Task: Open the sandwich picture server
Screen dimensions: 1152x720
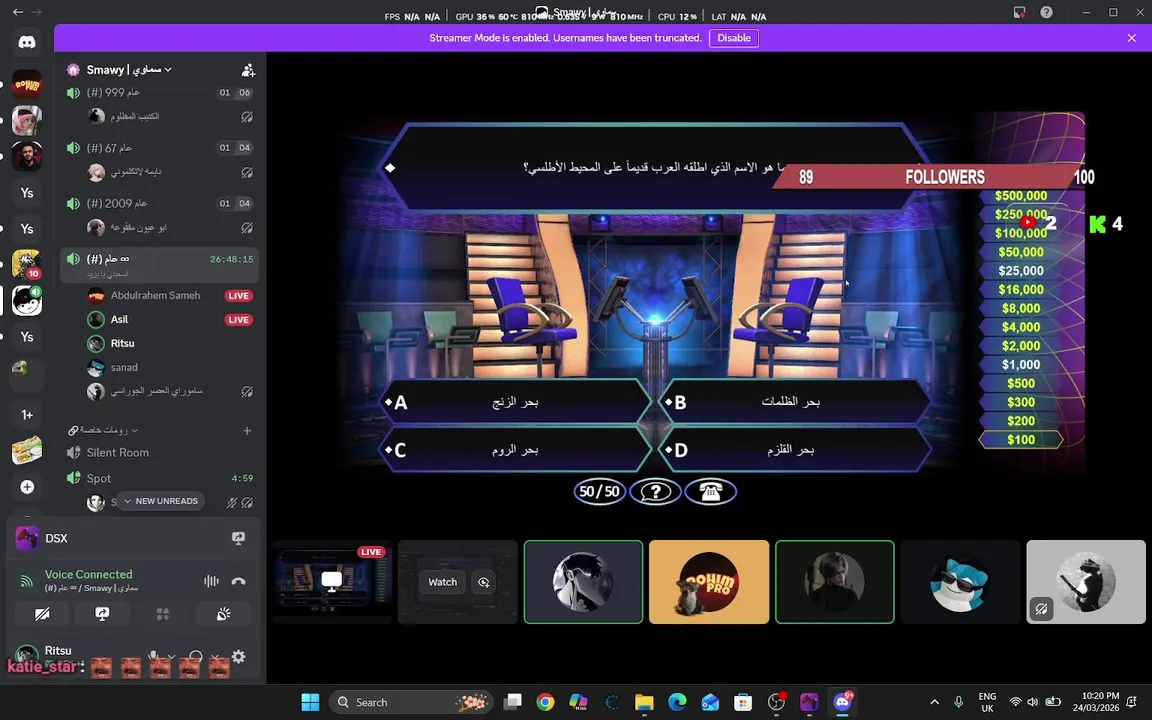Action: (x=27, y=450)
